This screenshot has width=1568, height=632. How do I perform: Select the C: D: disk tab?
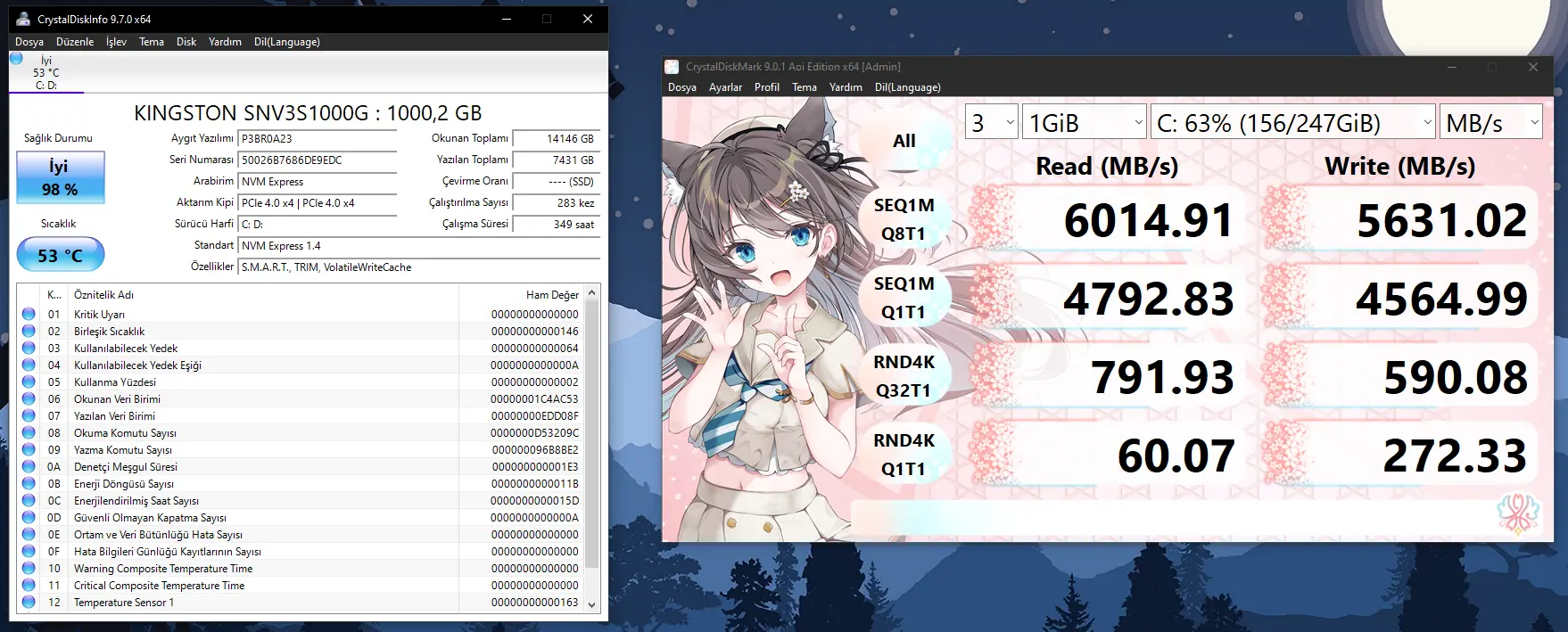[46, 72]
